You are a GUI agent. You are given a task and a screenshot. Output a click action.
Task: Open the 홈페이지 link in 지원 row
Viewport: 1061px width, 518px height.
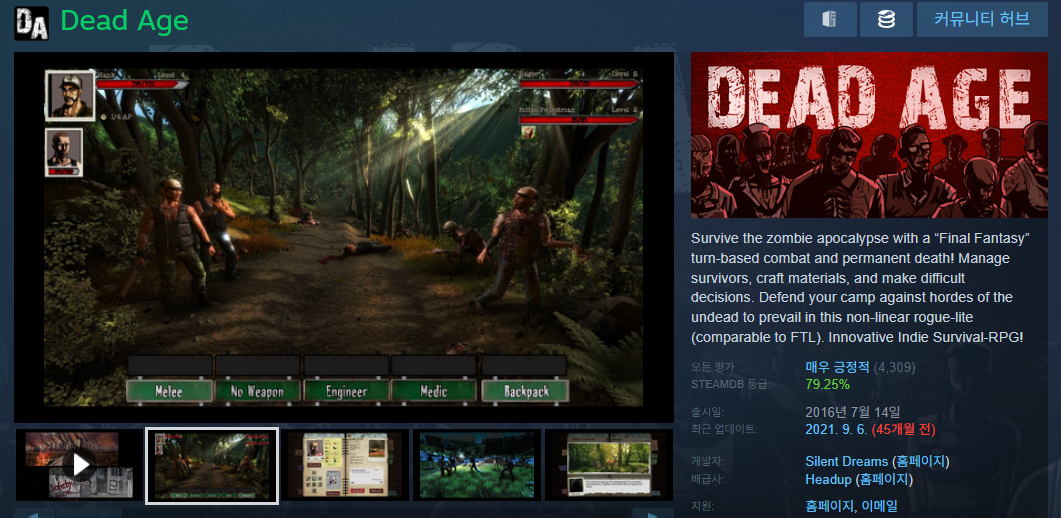click(830, 505)
